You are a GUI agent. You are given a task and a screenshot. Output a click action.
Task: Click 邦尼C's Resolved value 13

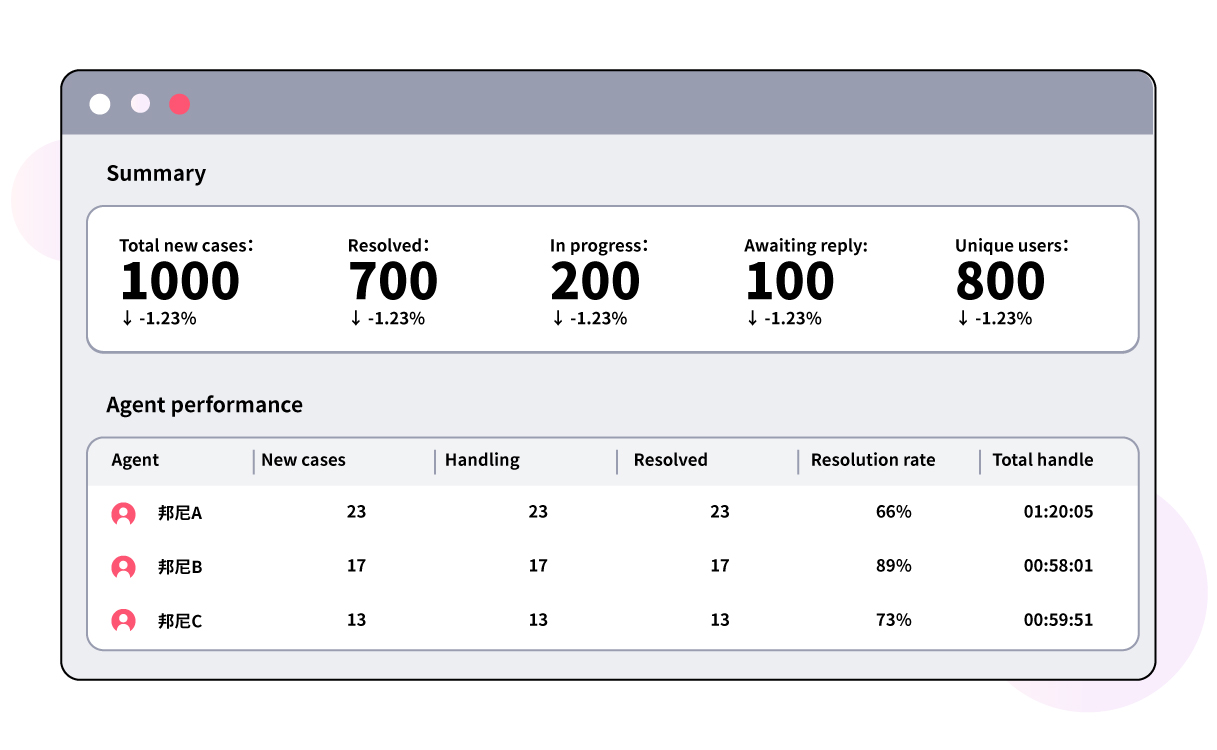(720, 620)
